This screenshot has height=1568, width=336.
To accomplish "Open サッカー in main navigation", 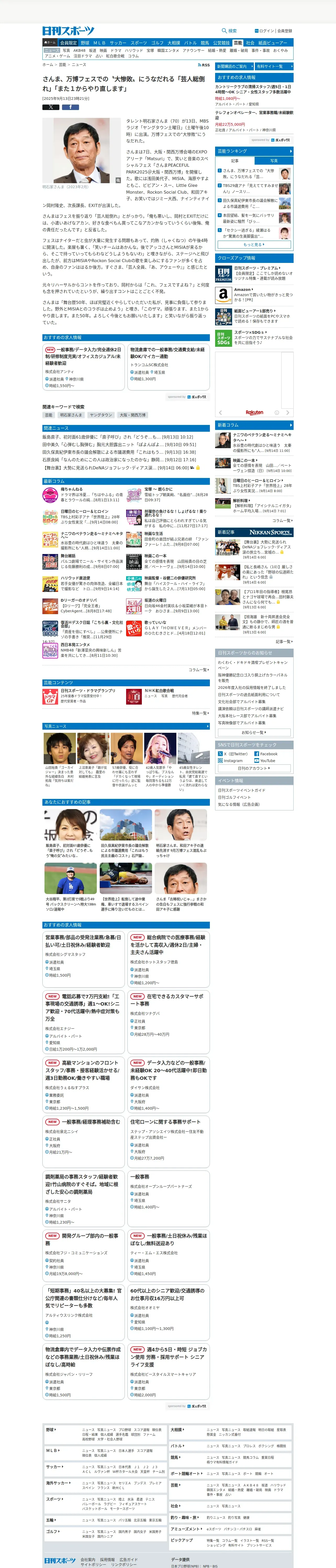I will pos(118,43).
